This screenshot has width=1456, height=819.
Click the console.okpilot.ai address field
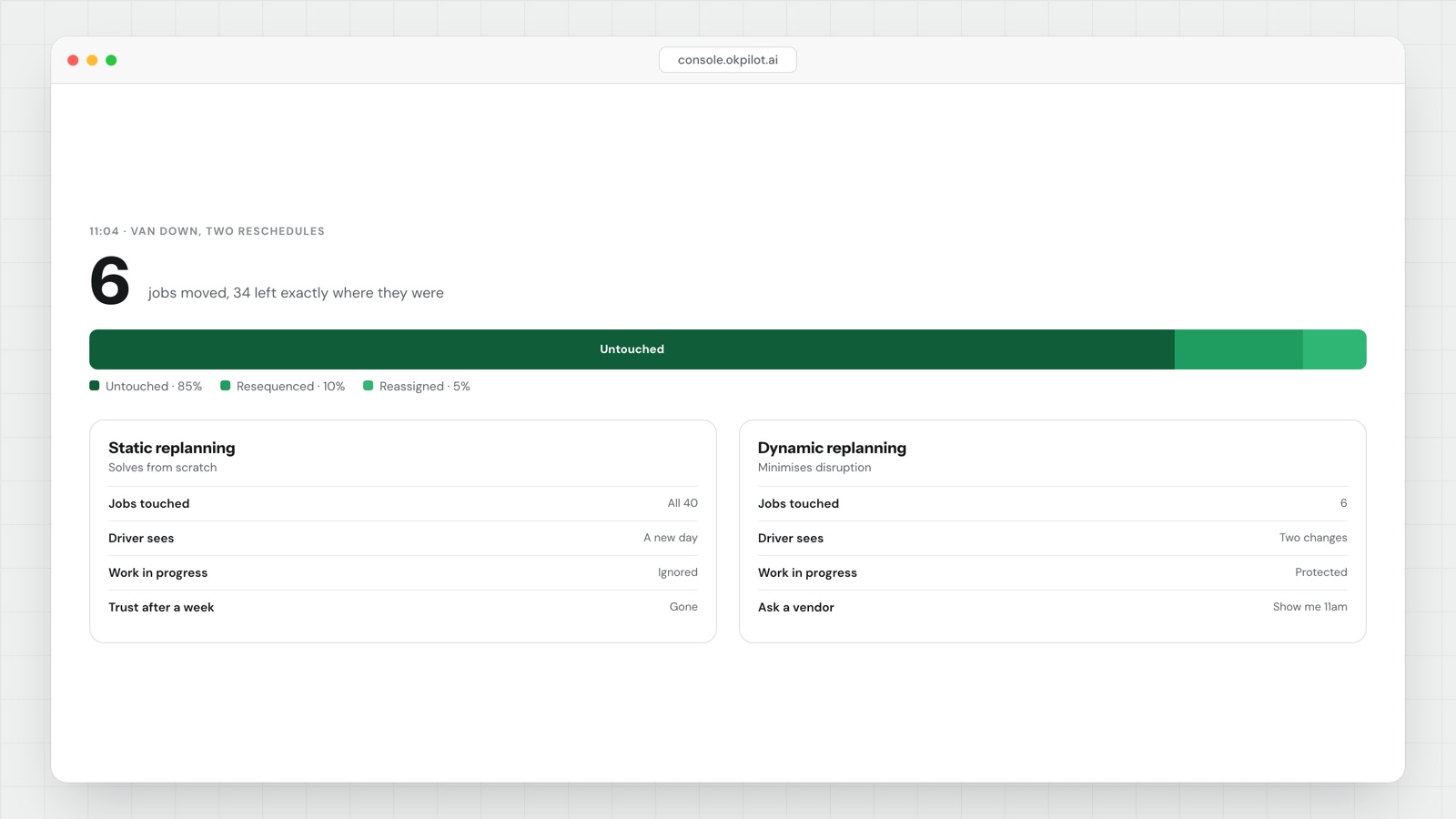tap(727, 60)
